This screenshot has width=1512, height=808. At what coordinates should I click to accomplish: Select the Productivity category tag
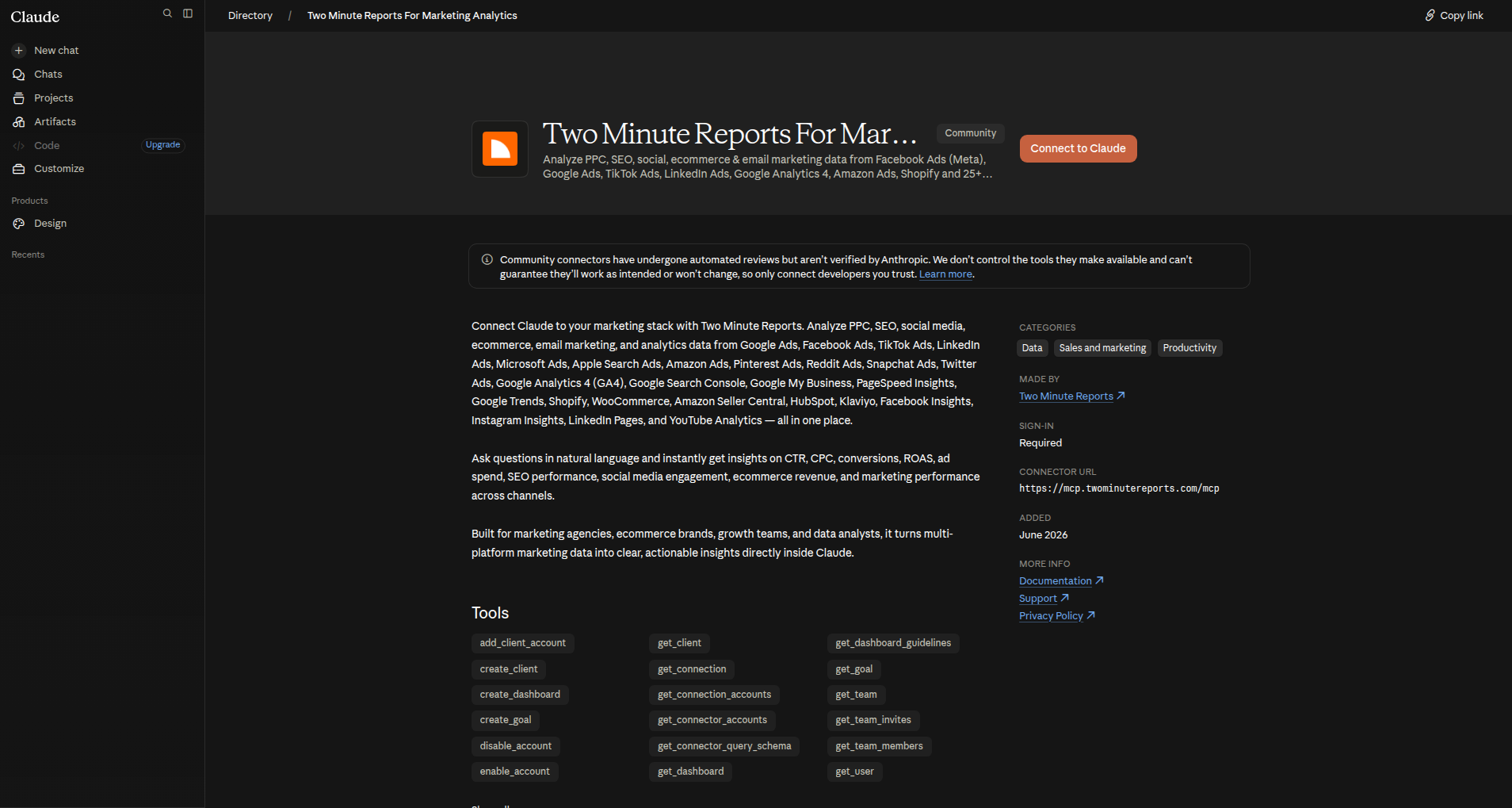coord(1189,348)
